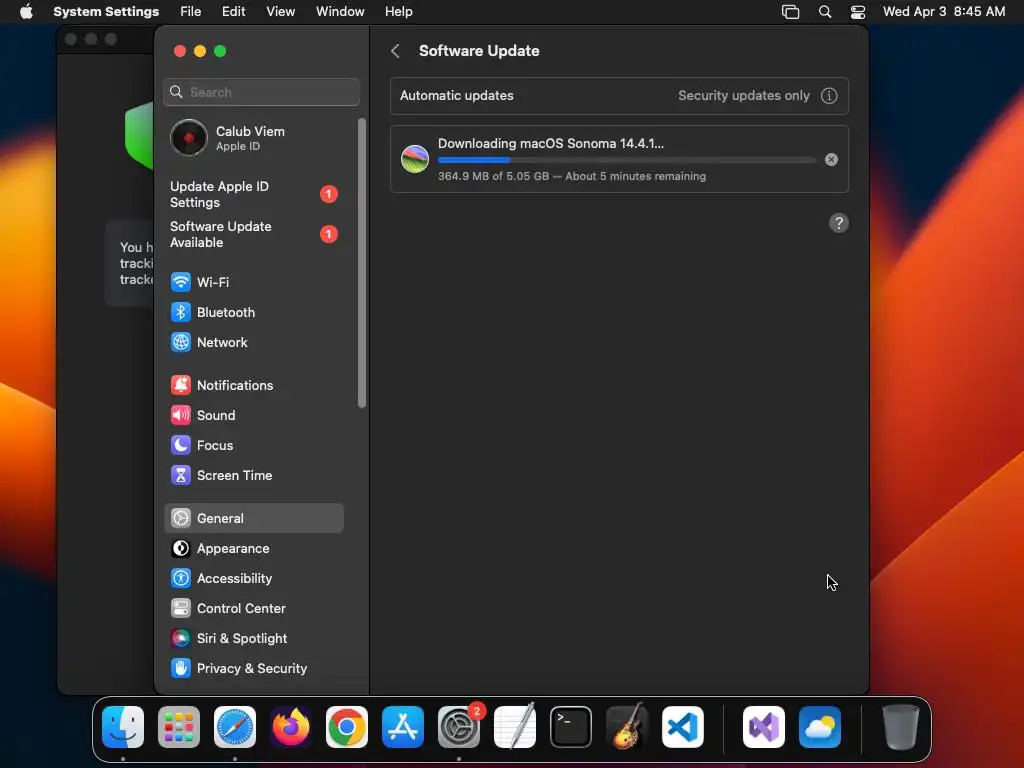Open Screen Time settings

click(x=253, y=475)
